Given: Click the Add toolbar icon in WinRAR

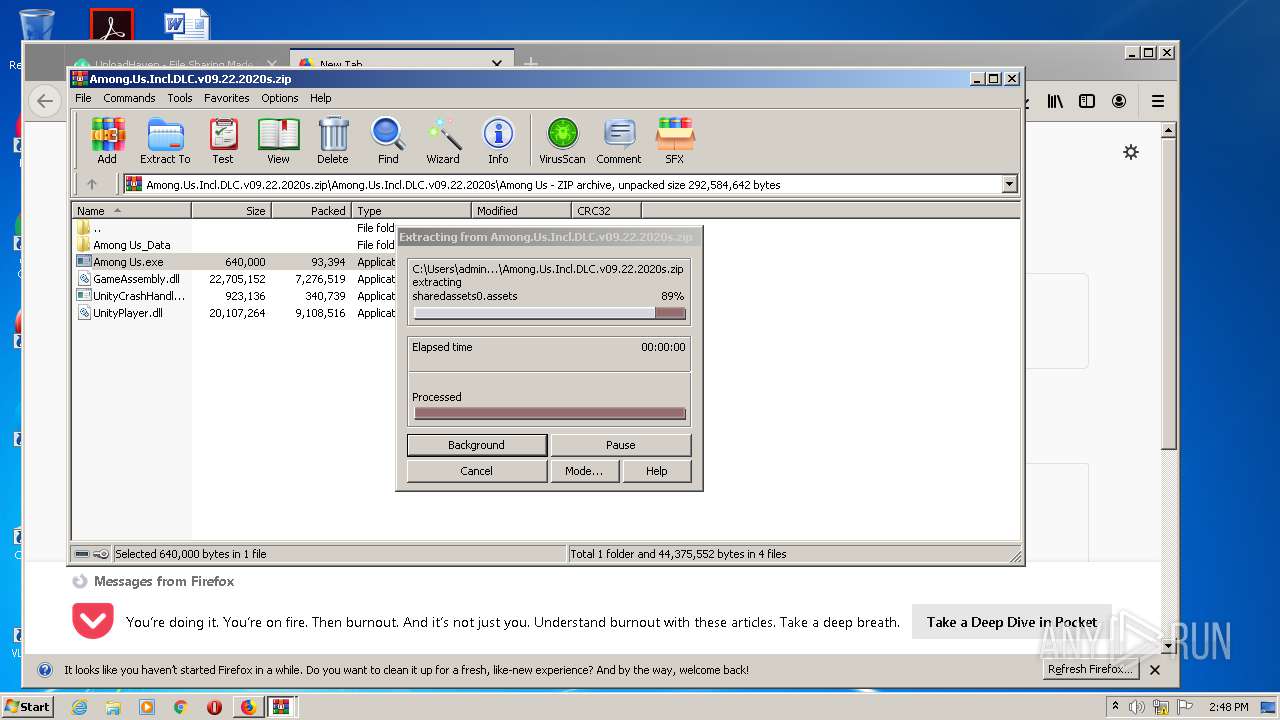Looking at the screenshot, I should (107, 140).
